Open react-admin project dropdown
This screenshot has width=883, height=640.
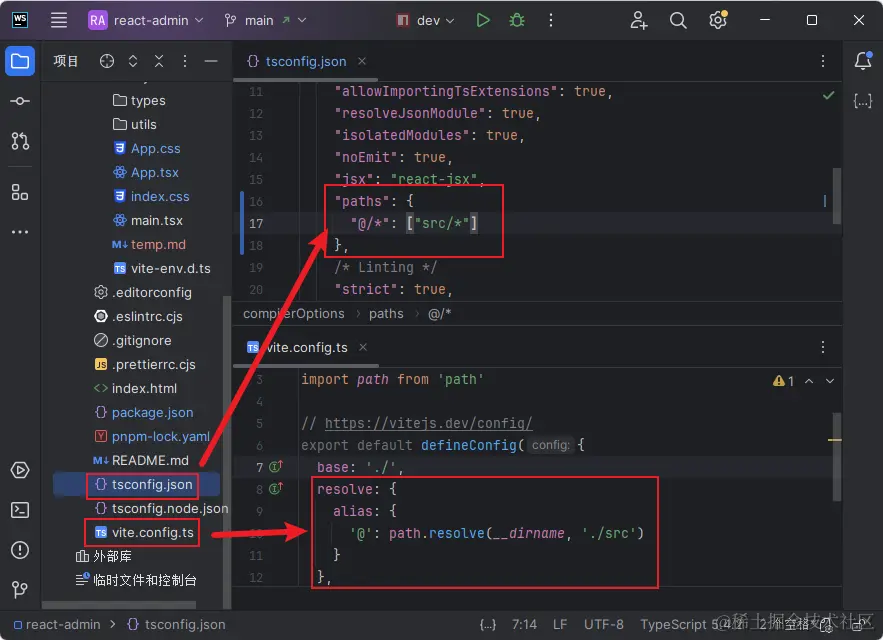(146, 20)
